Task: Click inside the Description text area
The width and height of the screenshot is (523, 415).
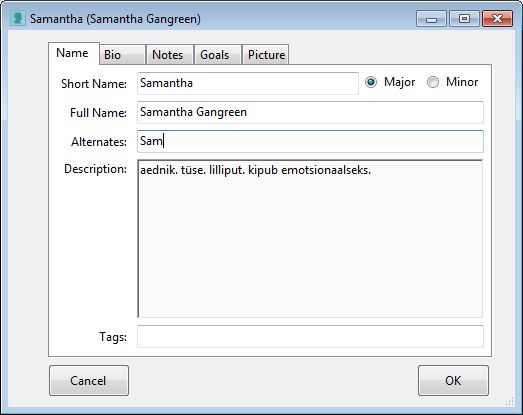Action: pos(310,239)
